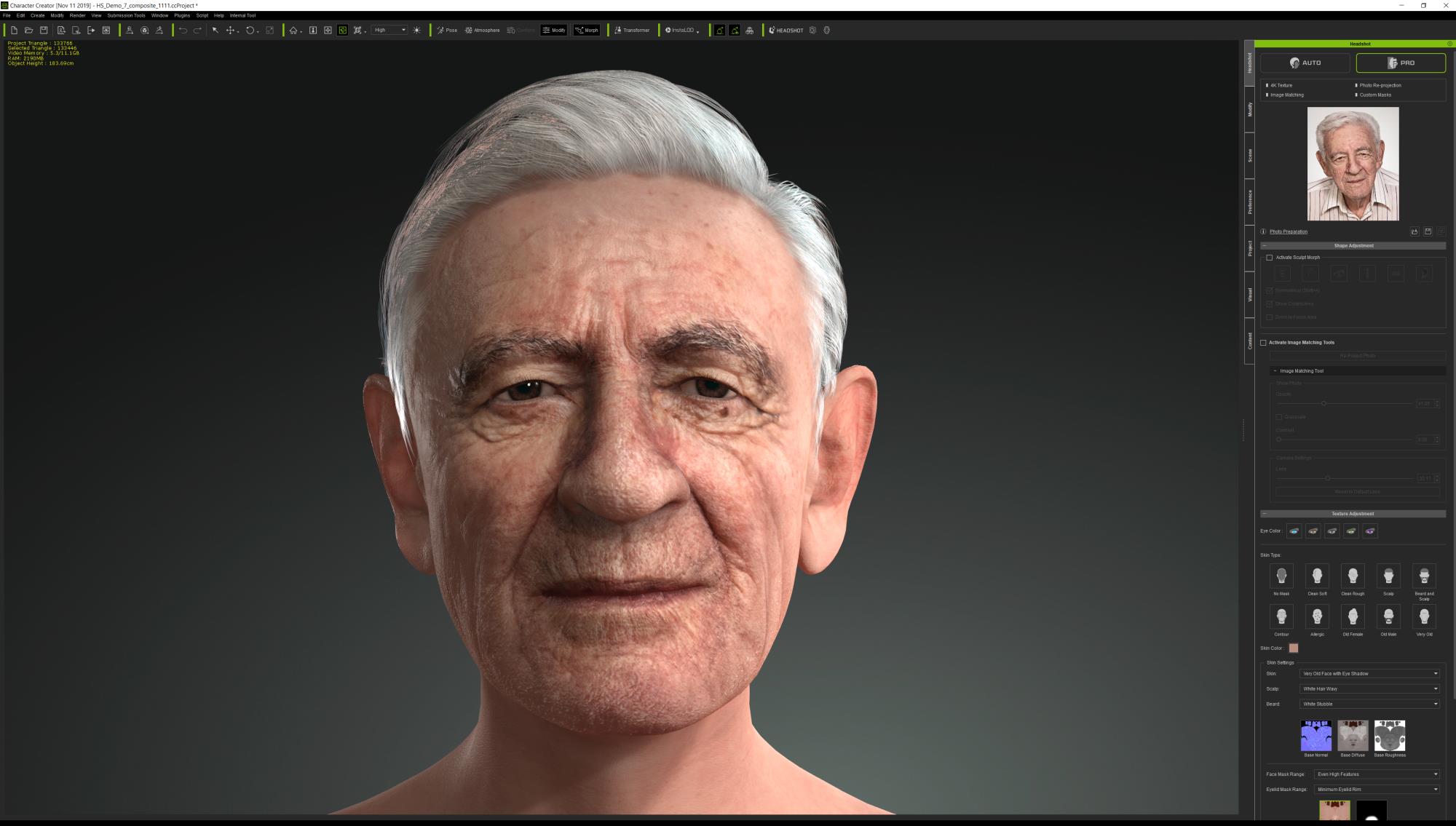Toggle the Modify panel button
Image resolution: width=1456 pixels, height=826 pixels.
[554, 30]
